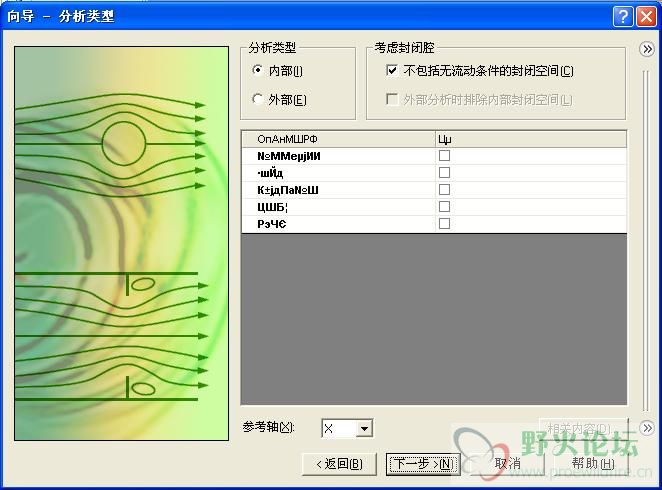Click the upper double-chevron navigator button
The height and width of the screenshot is (490, 662).
click(x=647, y=49)
